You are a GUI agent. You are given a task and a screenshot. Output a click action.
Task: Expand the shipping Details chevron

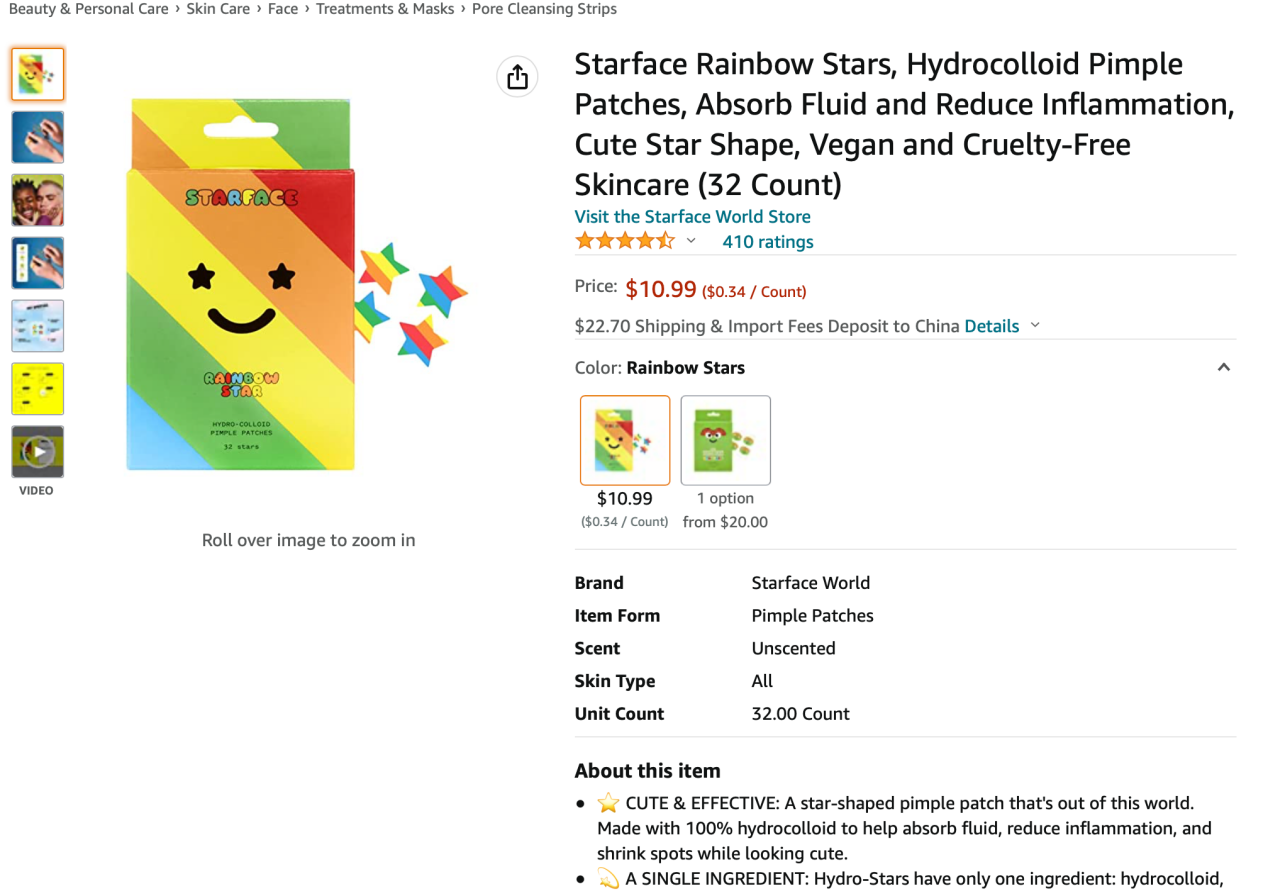click(x=1035, y=325)
